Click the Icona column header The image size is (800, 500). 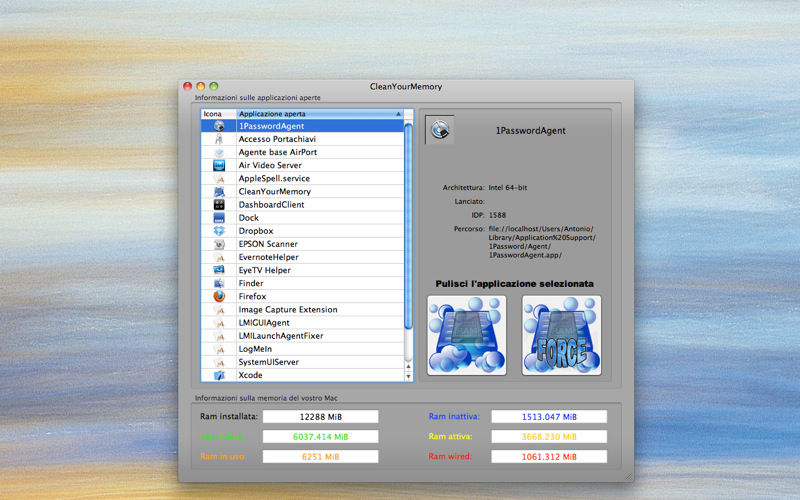(218, 114)
